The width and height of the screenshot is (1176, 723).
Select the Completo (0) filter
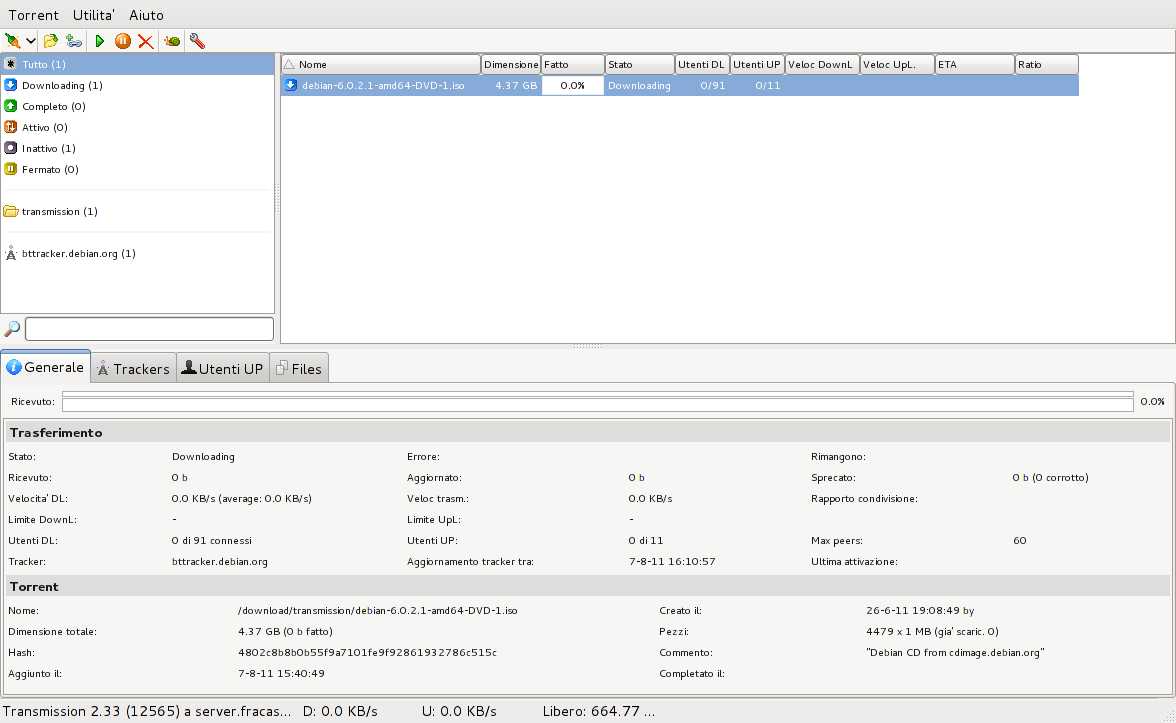137,106
